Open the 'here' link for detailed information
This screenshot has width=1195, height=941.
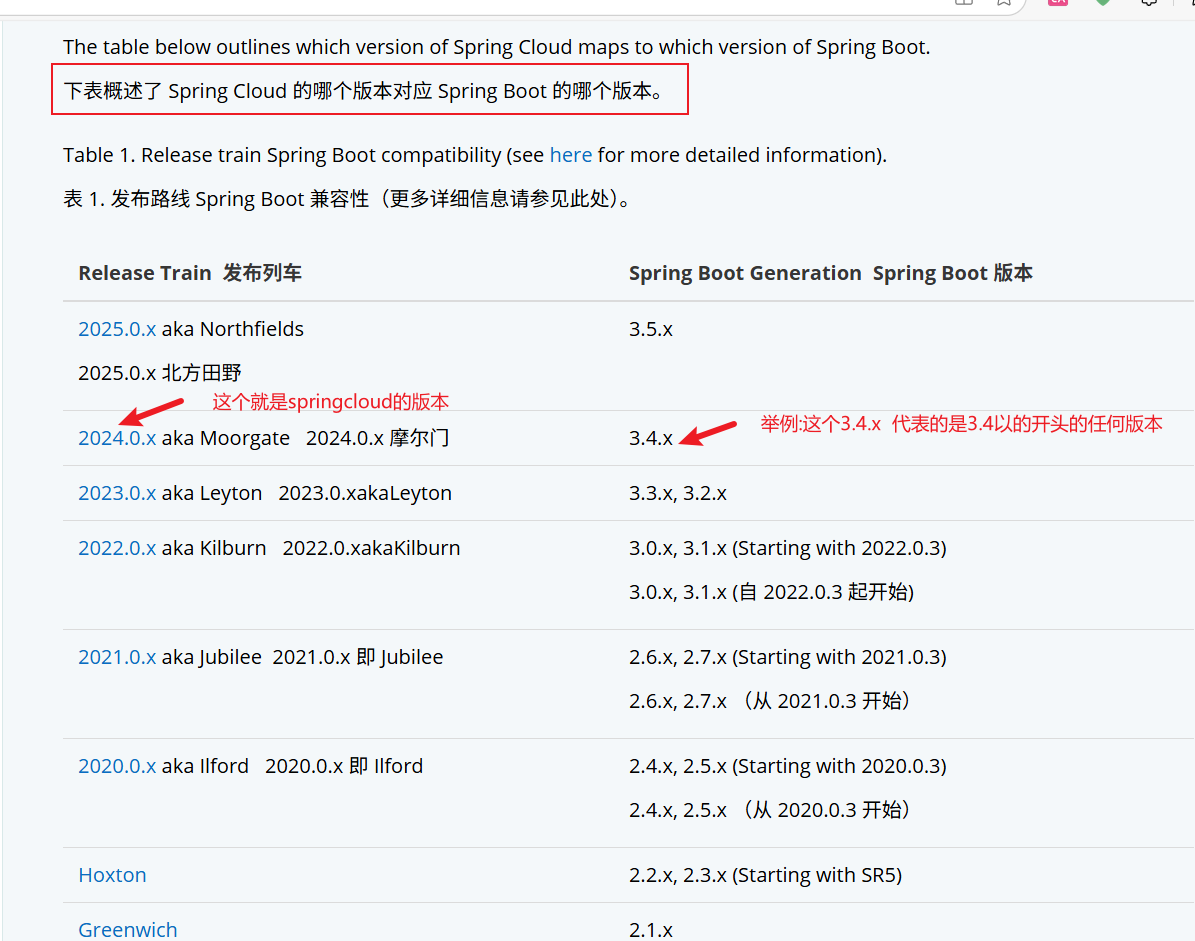click(571, 155)
